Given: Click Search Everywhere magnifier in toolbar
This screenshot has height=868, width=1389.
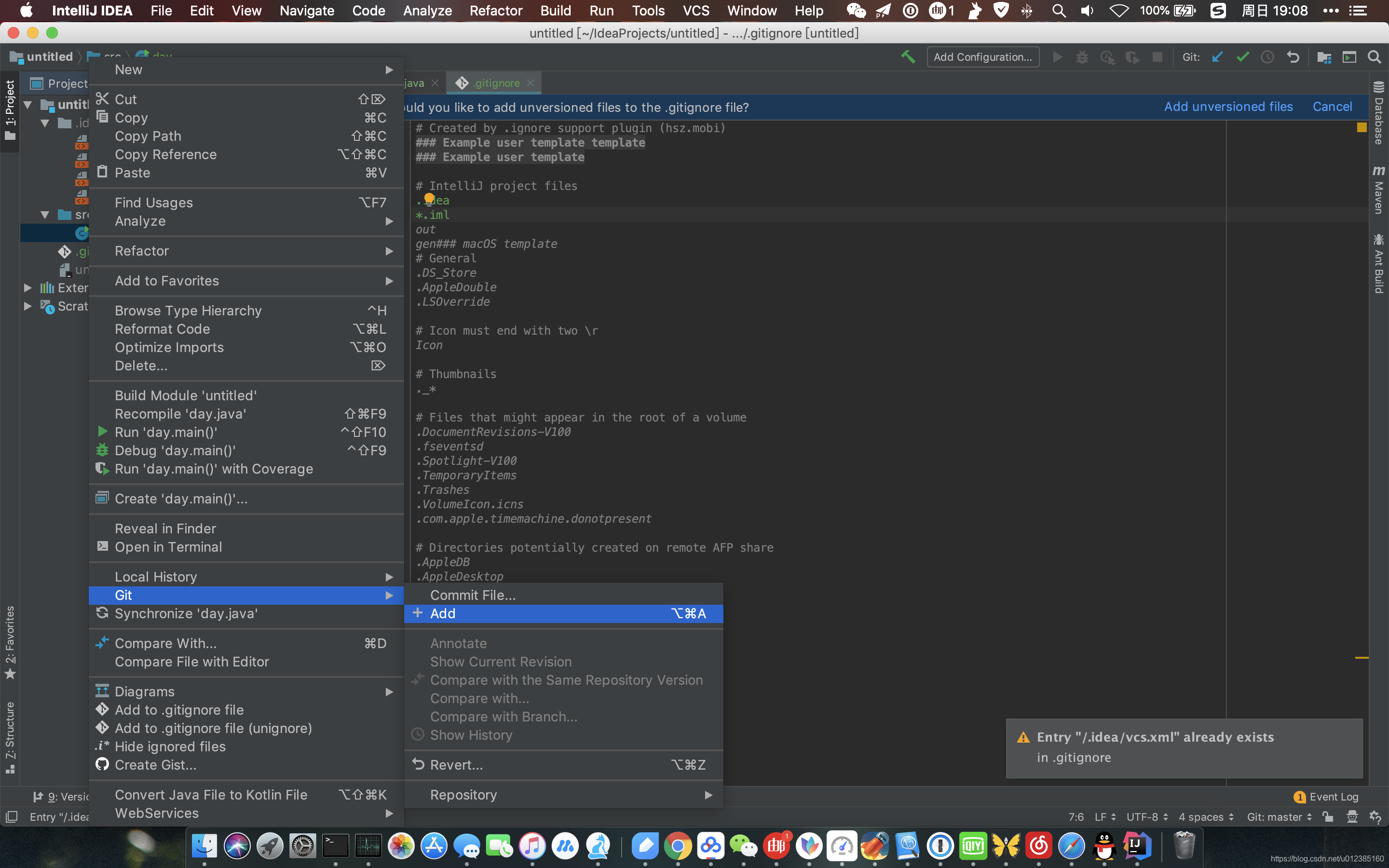Looking at the screenshot, I should click(1374, 57).
